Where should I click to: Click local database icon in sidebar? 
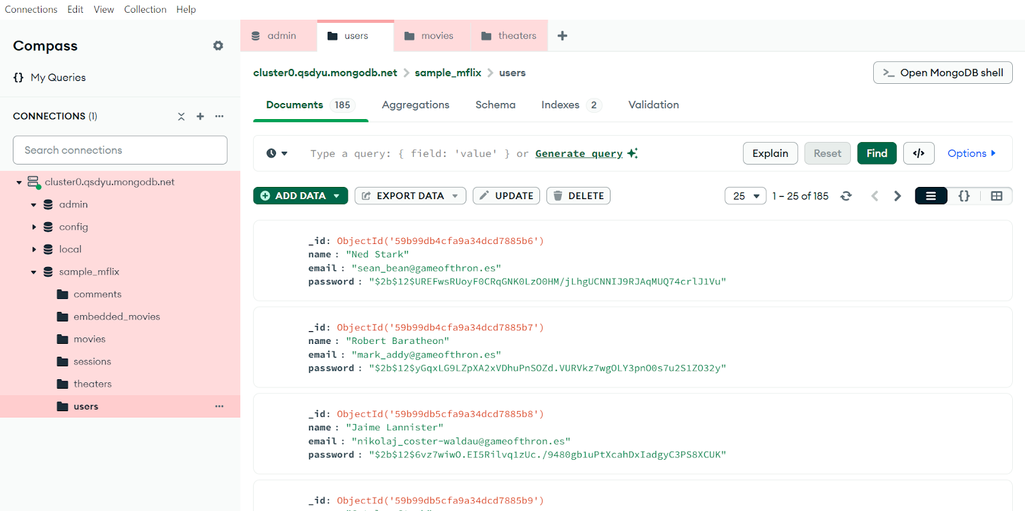(x=48, y=249)
